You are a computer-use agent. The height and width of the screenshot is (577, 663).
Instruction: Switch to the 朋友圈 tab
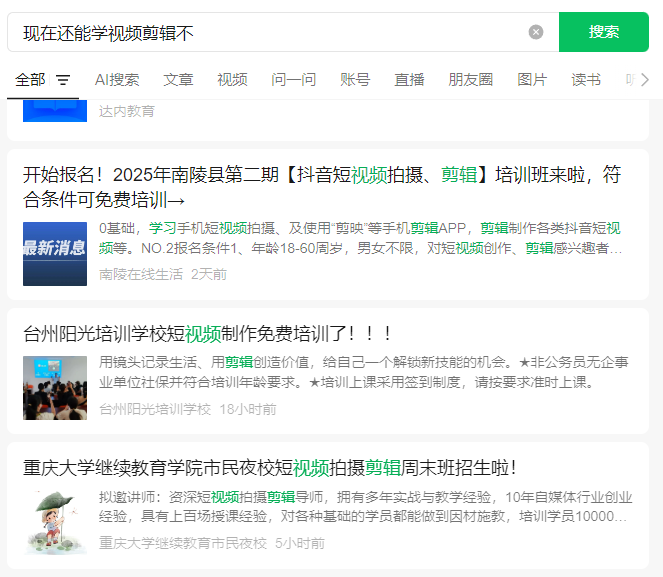click(x=470, y=80)
